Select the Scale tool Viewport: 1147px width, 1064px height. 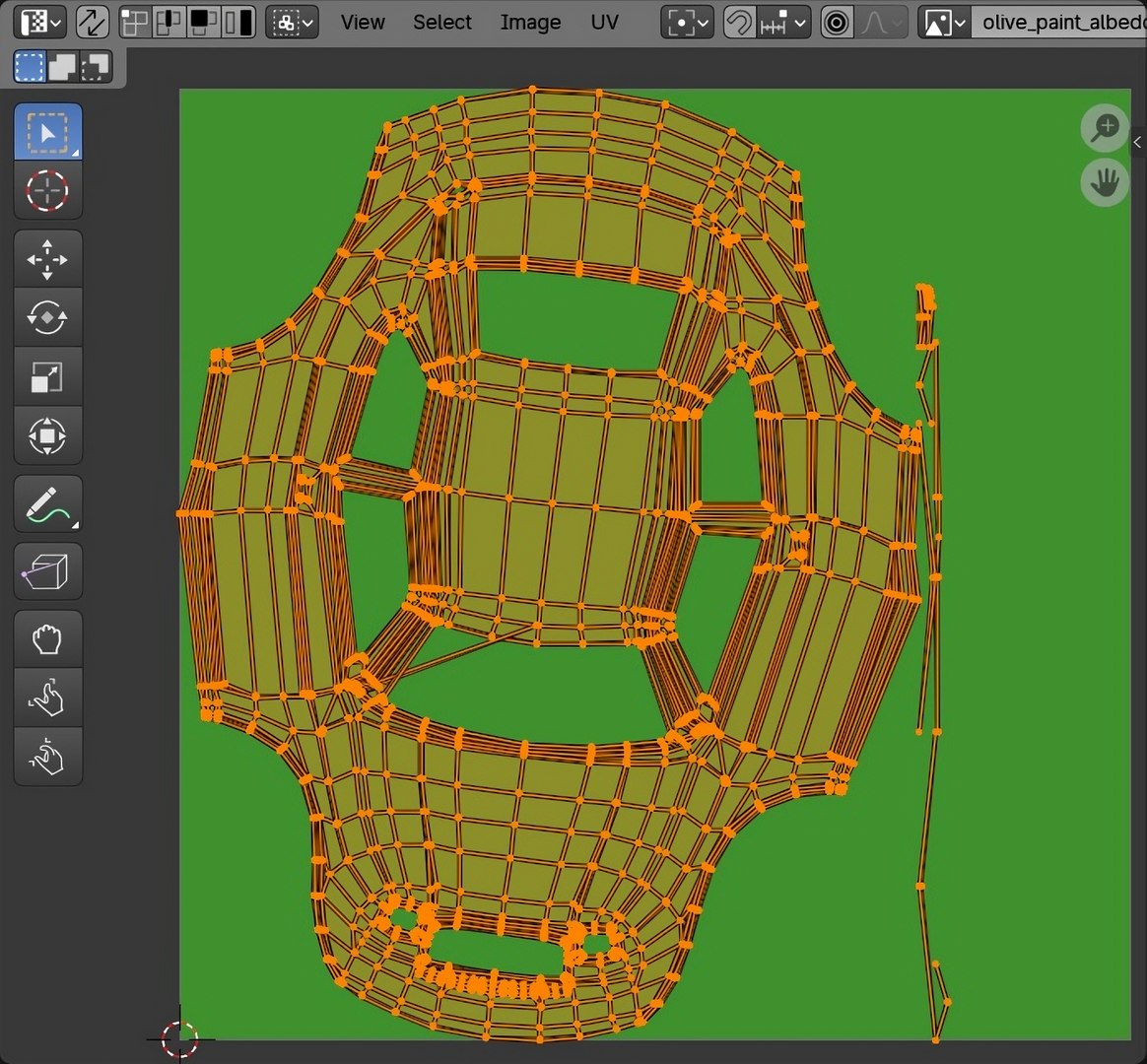click(47, 377)
